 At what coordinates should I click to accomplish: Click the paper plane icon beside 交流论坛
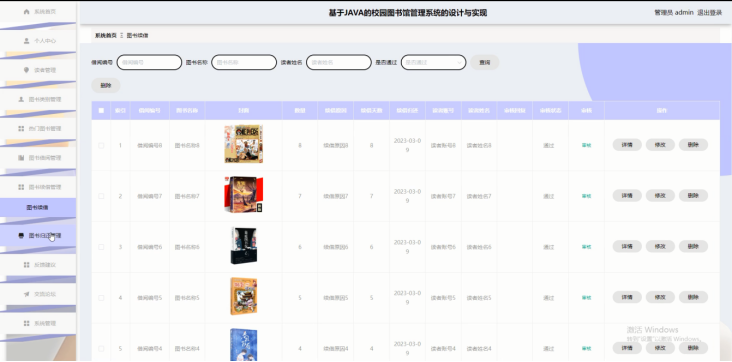26,294
